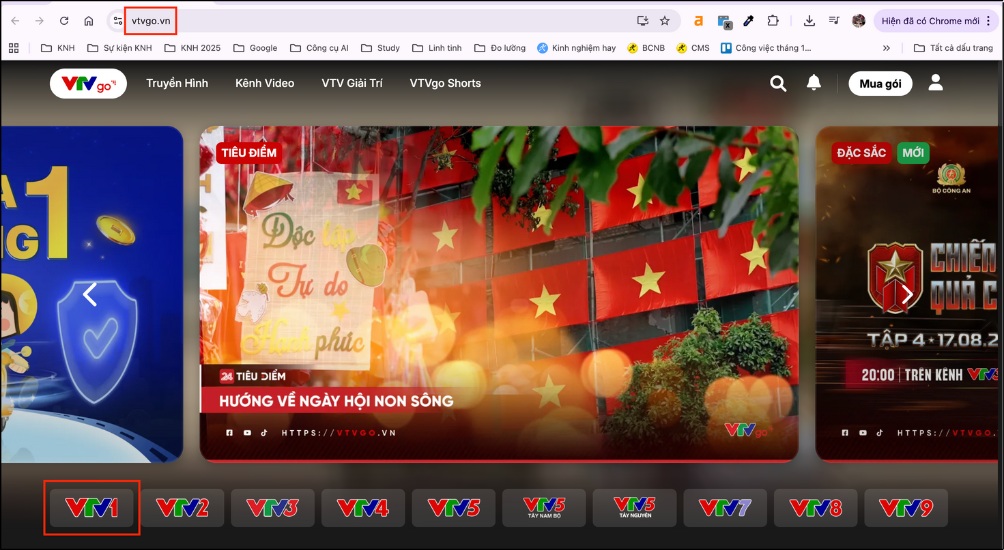Go to the Kênh Video tab
Screen dimensions: 1004x550
coord(265,84)
